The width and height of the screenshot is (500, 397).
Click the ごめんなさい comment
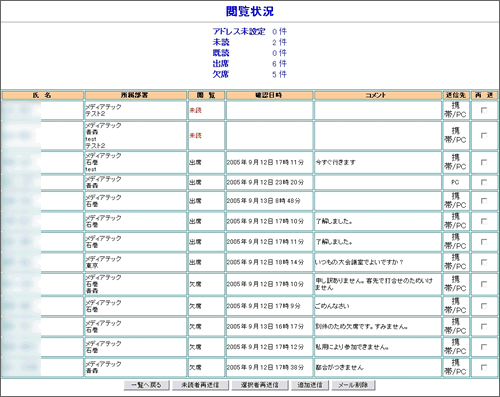(x=332, y=306)
